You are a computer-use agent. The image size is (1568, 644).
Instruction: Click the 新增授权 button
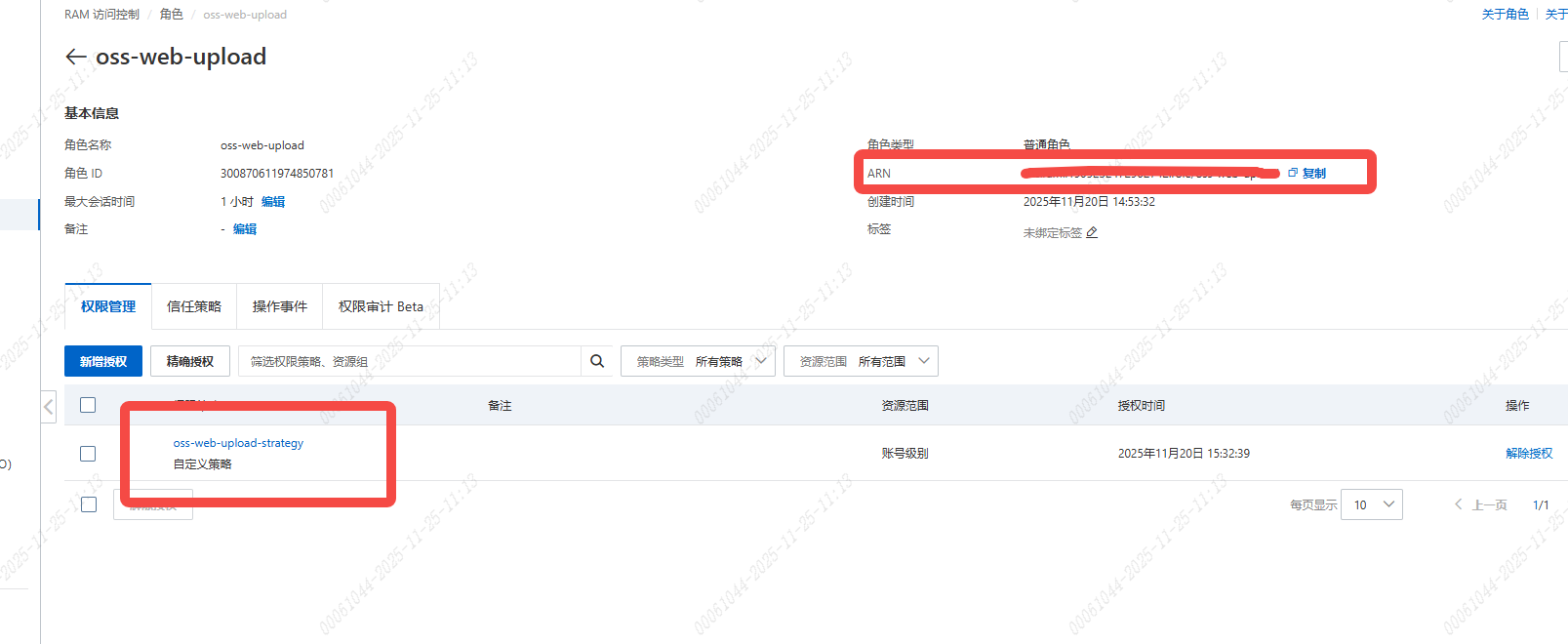(x=103, y=361)
